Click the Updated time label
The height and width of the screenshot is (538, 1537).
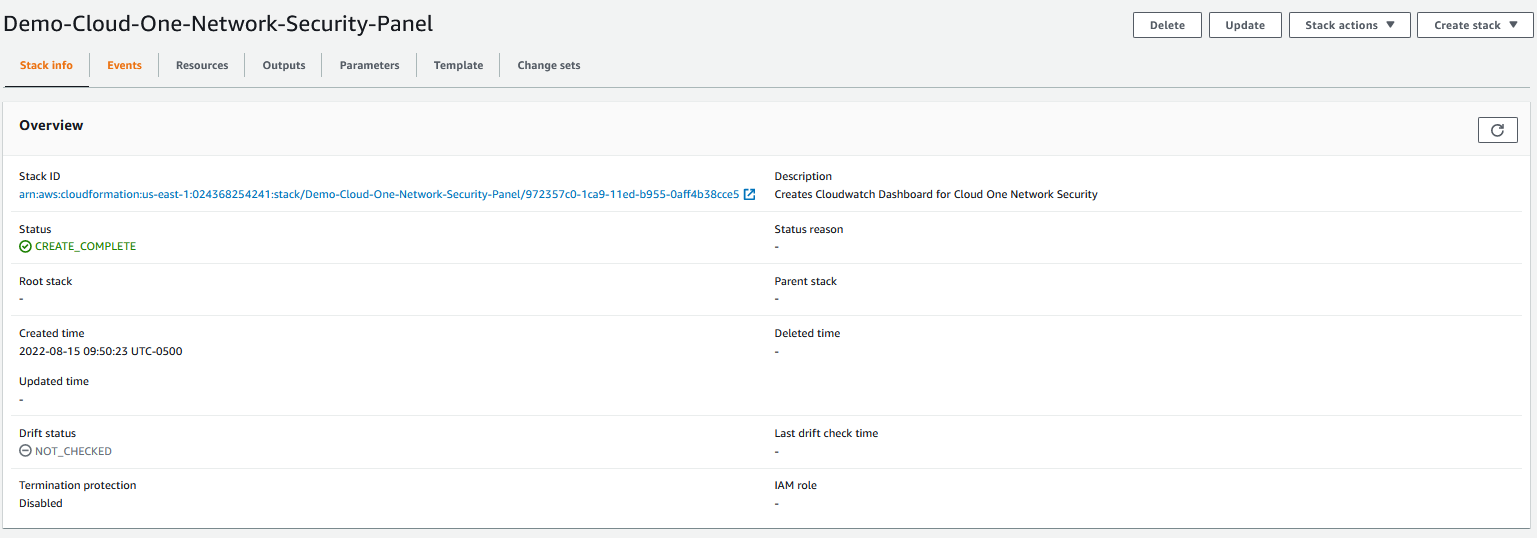pos(54,381)
